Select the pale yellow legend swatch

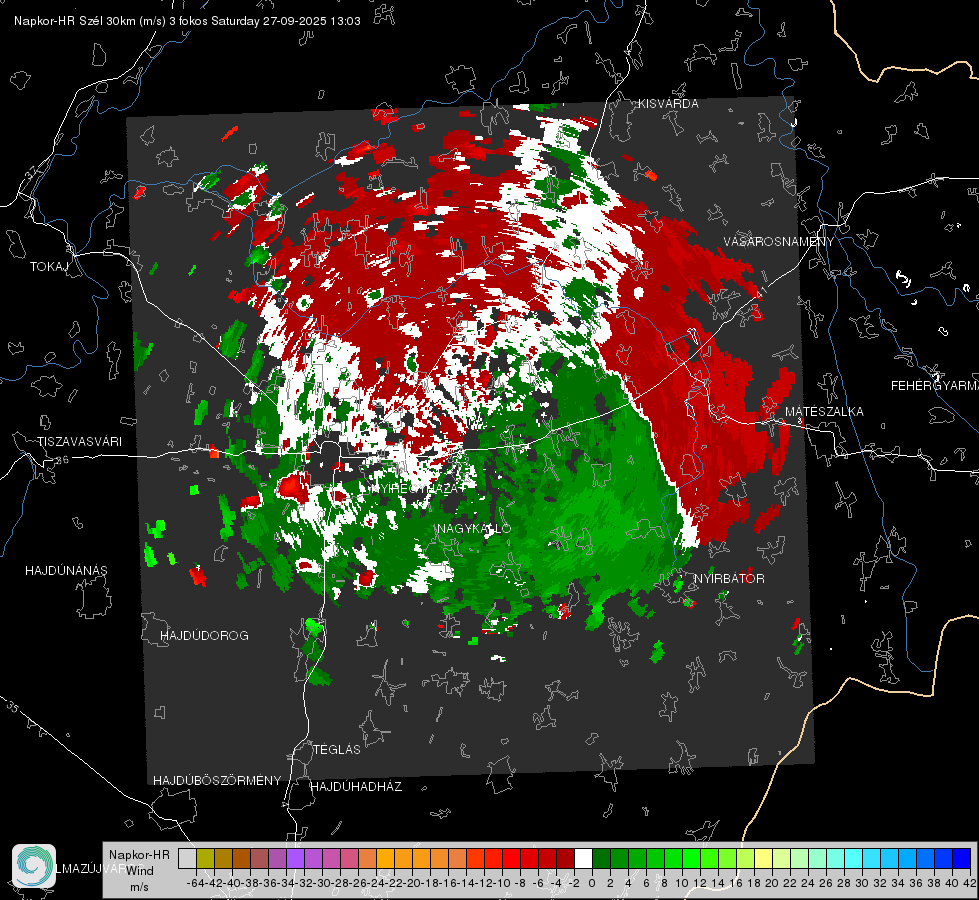tap(763, 859)
